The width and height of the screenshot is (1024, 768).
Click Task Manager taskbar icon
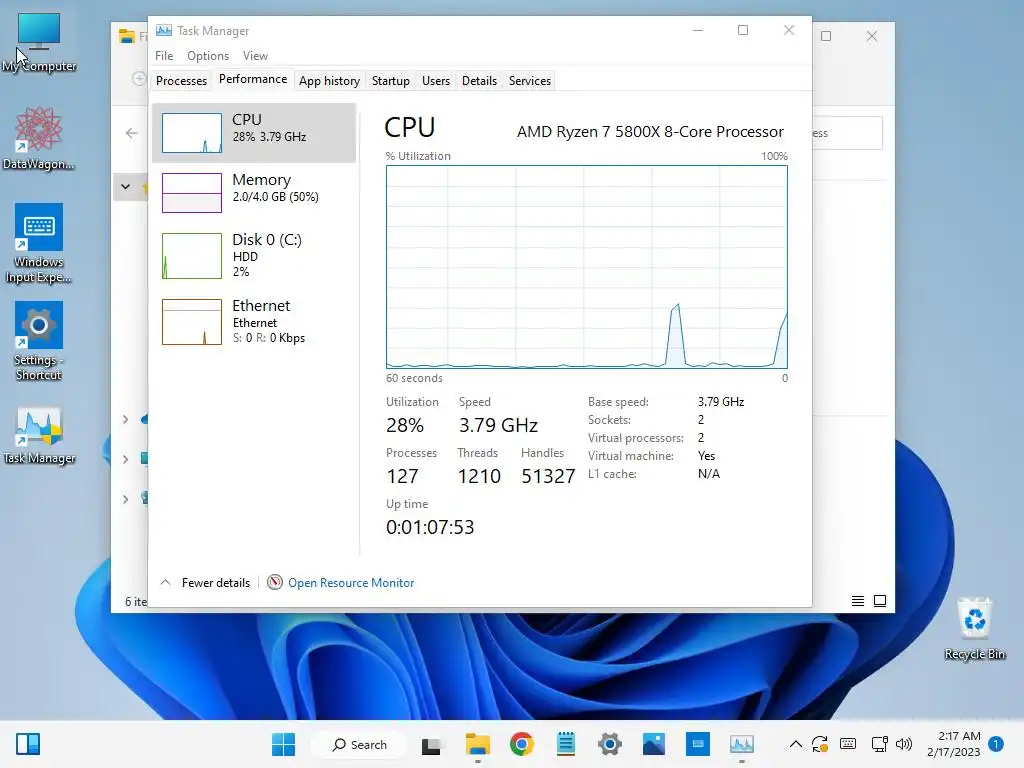[x=741, y=744]
